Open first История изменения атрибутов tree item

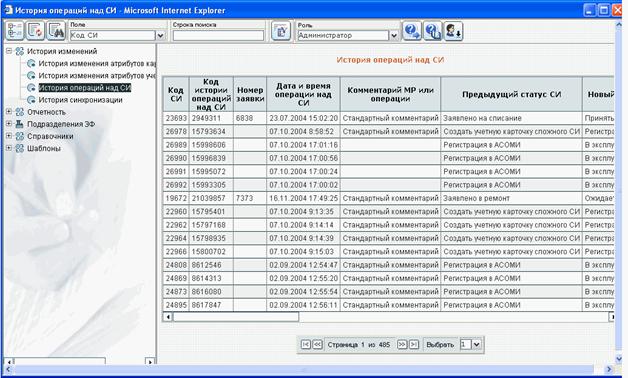click(x=97, y=63)
